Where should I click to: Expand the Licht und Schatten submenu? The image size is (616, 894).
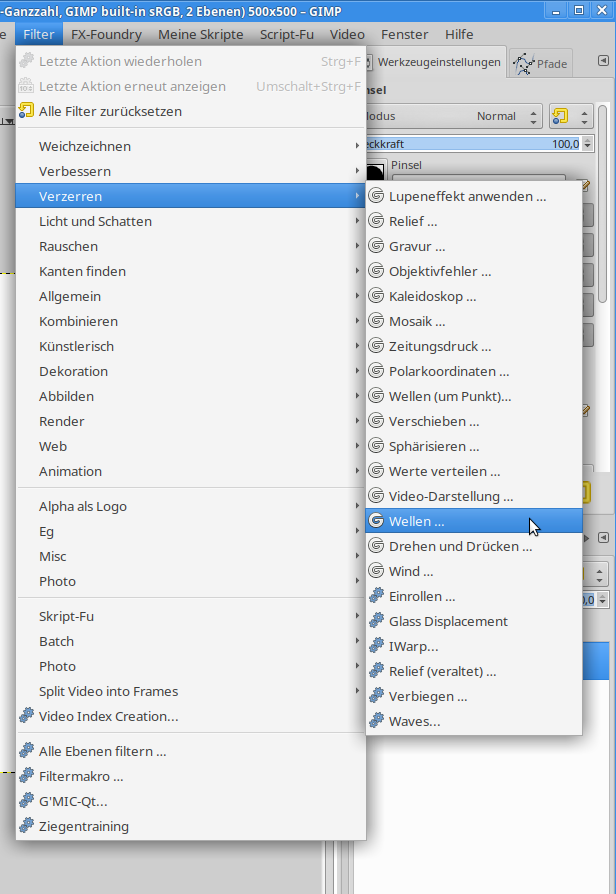[191, 221]
